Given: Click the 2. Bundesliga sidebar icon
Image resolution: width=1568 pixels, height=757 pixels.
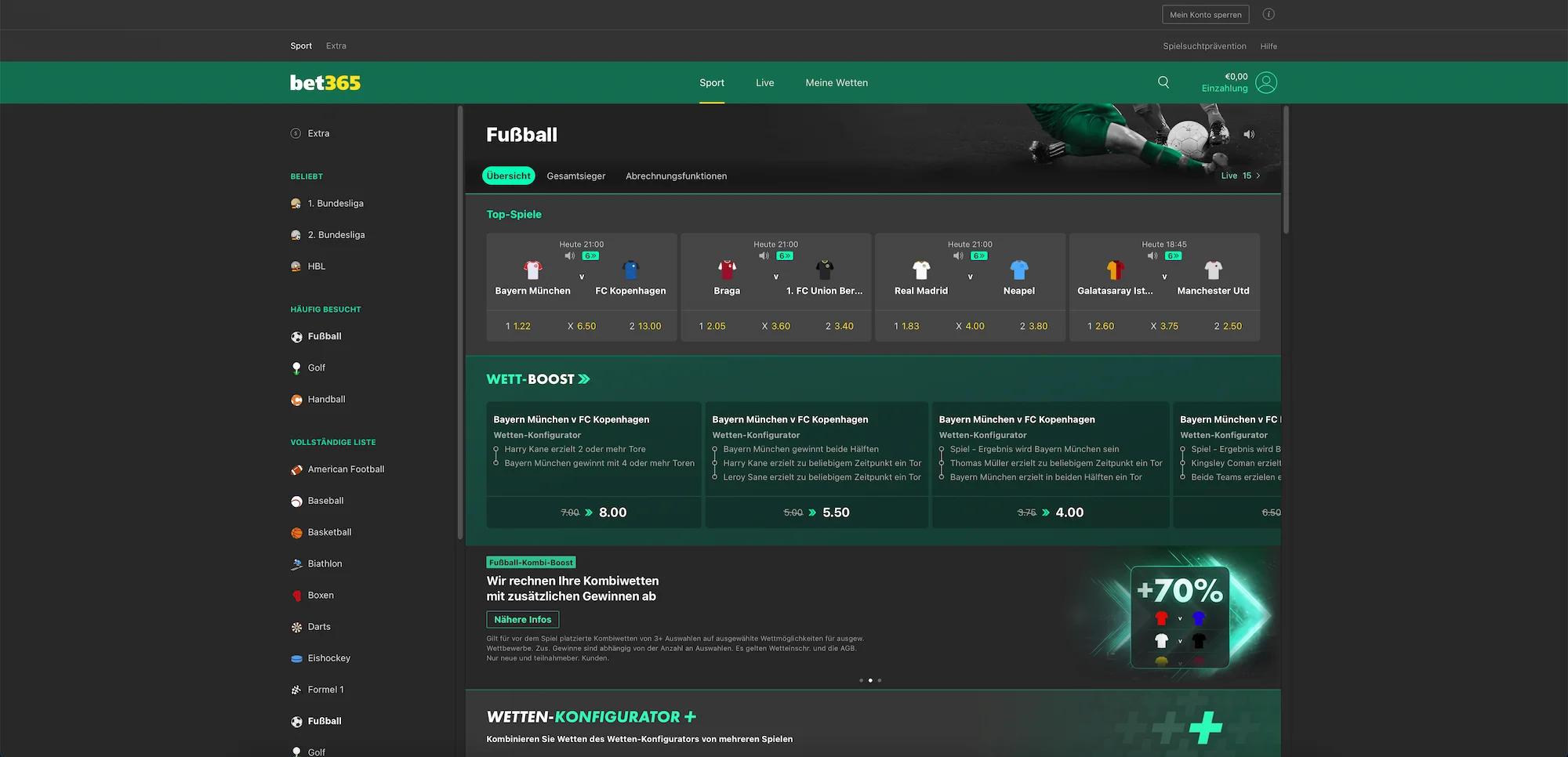Looking at the screenshot, I should [296, 235].
